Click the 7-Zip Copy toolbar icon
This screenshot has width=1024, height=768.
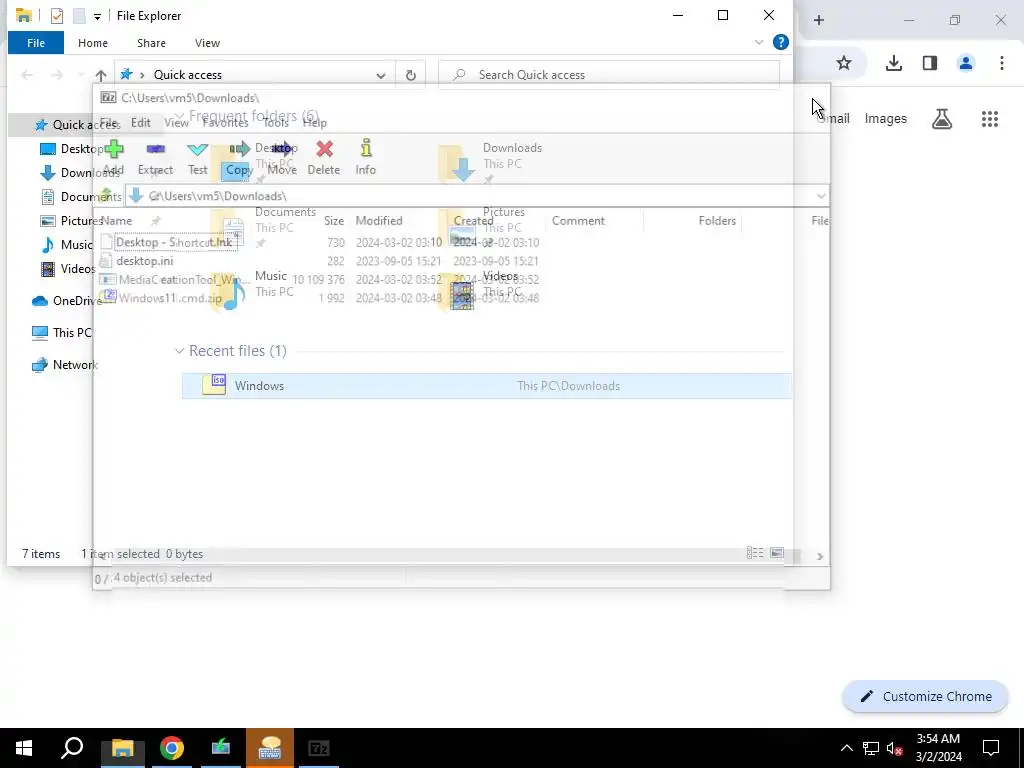point(239,157)
